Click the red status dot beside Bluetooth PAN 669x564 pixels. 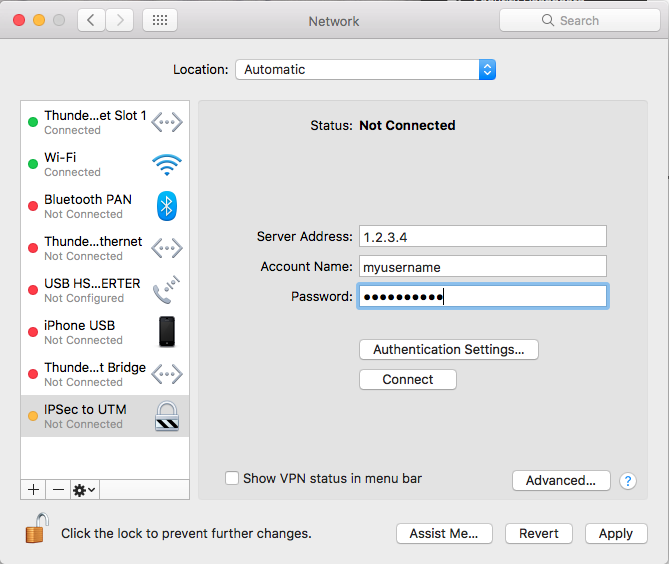click(x=33, y=206)
